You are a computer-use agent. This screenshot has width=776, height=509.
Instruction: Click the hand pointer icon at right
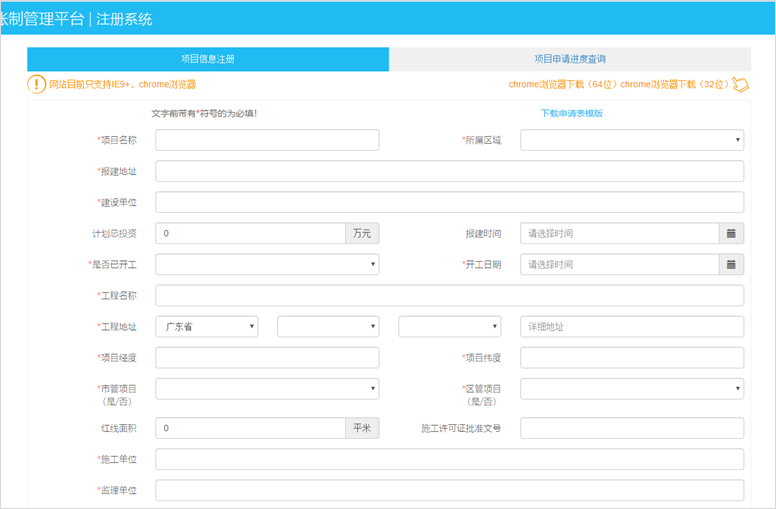tap(740, 85)
